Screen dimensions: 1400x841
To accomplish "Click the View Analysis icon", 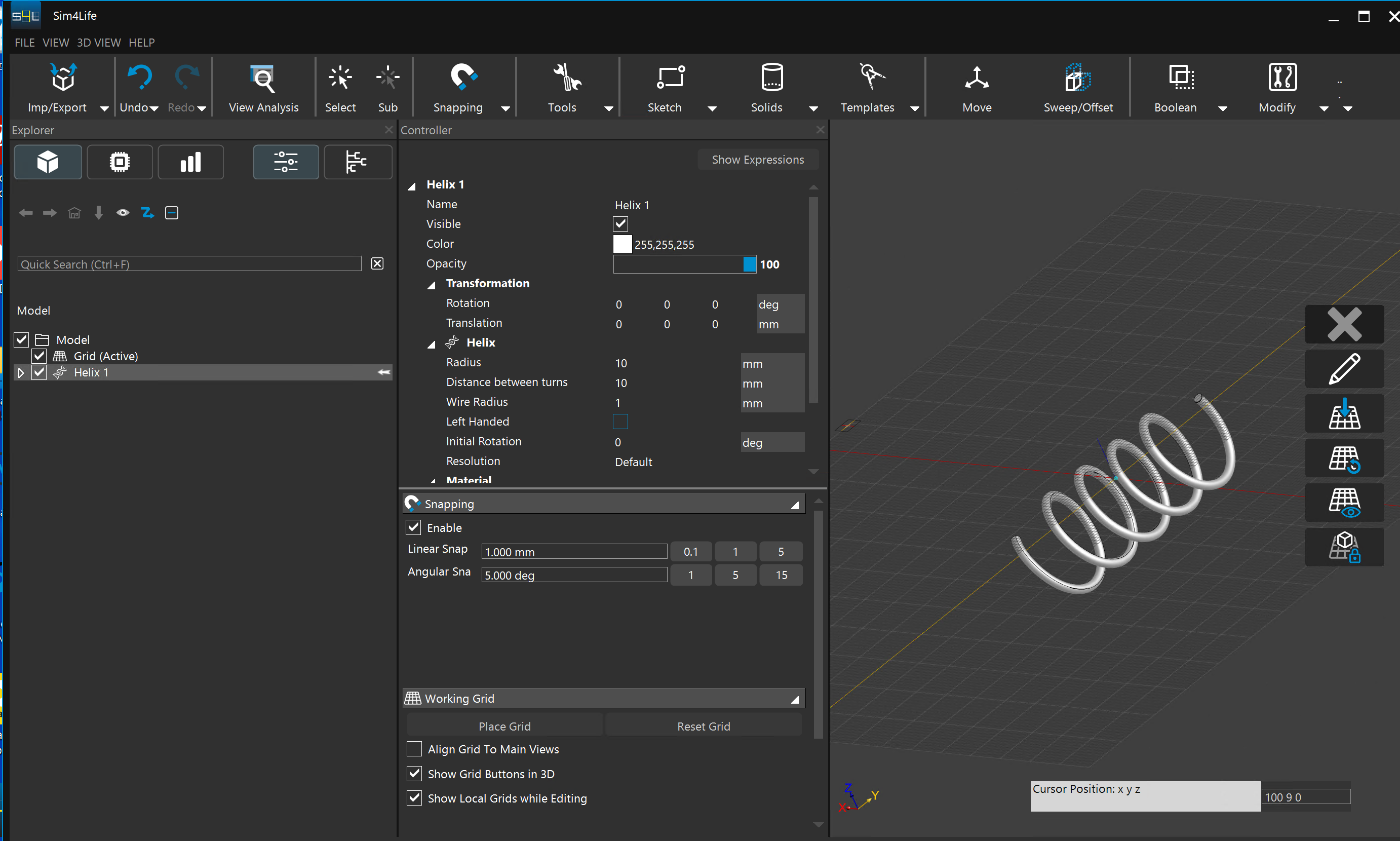I will pyautogui.click(x=263, y=79).
